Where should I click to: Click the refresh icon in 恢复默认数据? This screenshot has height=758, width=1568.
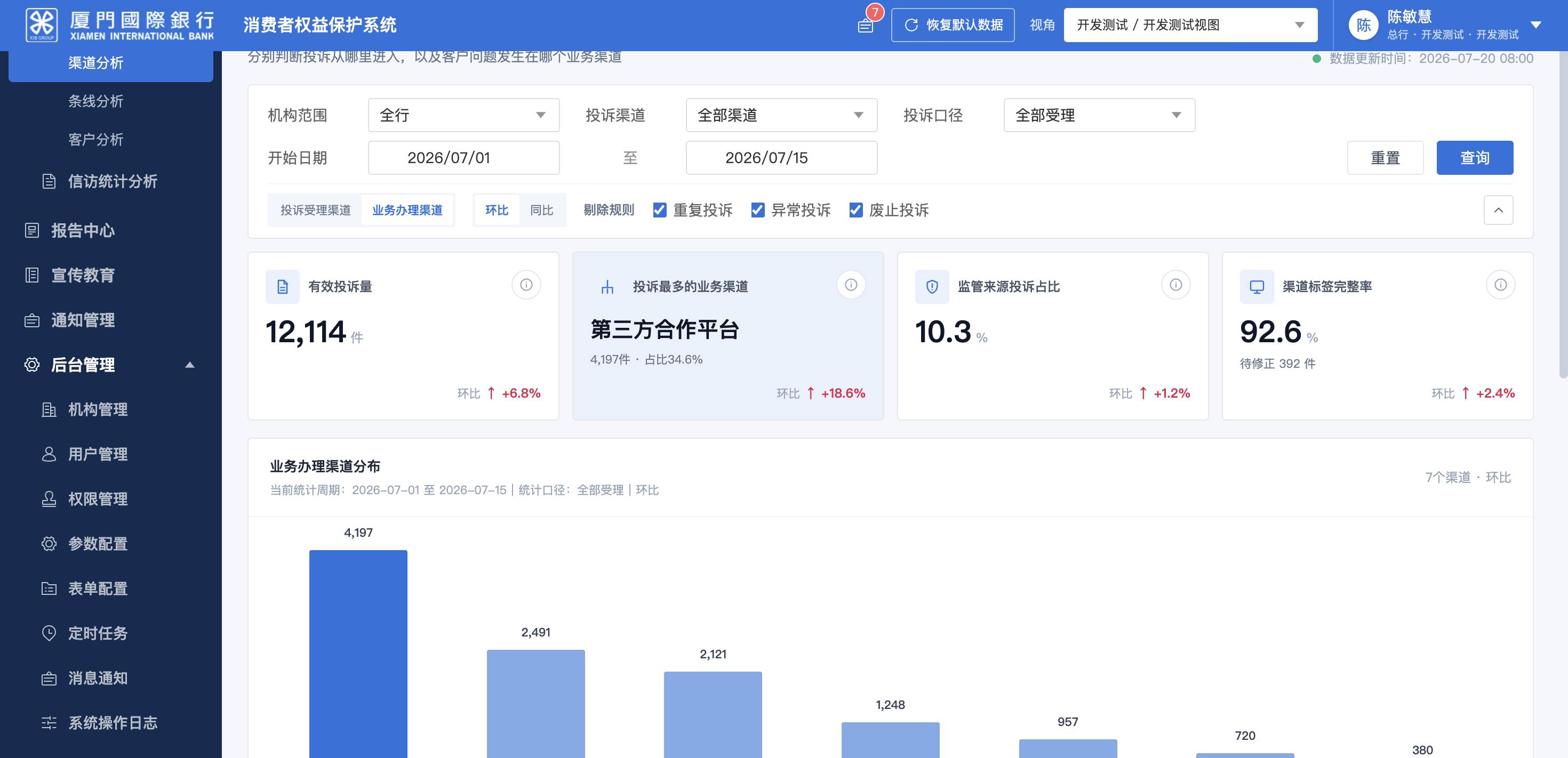tap(911, 25)
